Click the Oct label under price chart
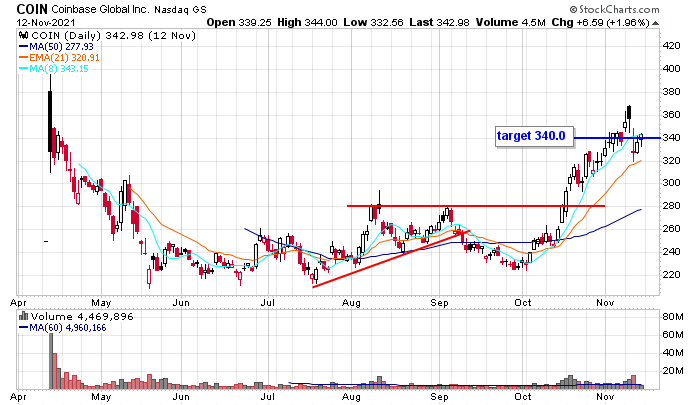700x405 pixels. pyautogui.click(x=523, y=303)
